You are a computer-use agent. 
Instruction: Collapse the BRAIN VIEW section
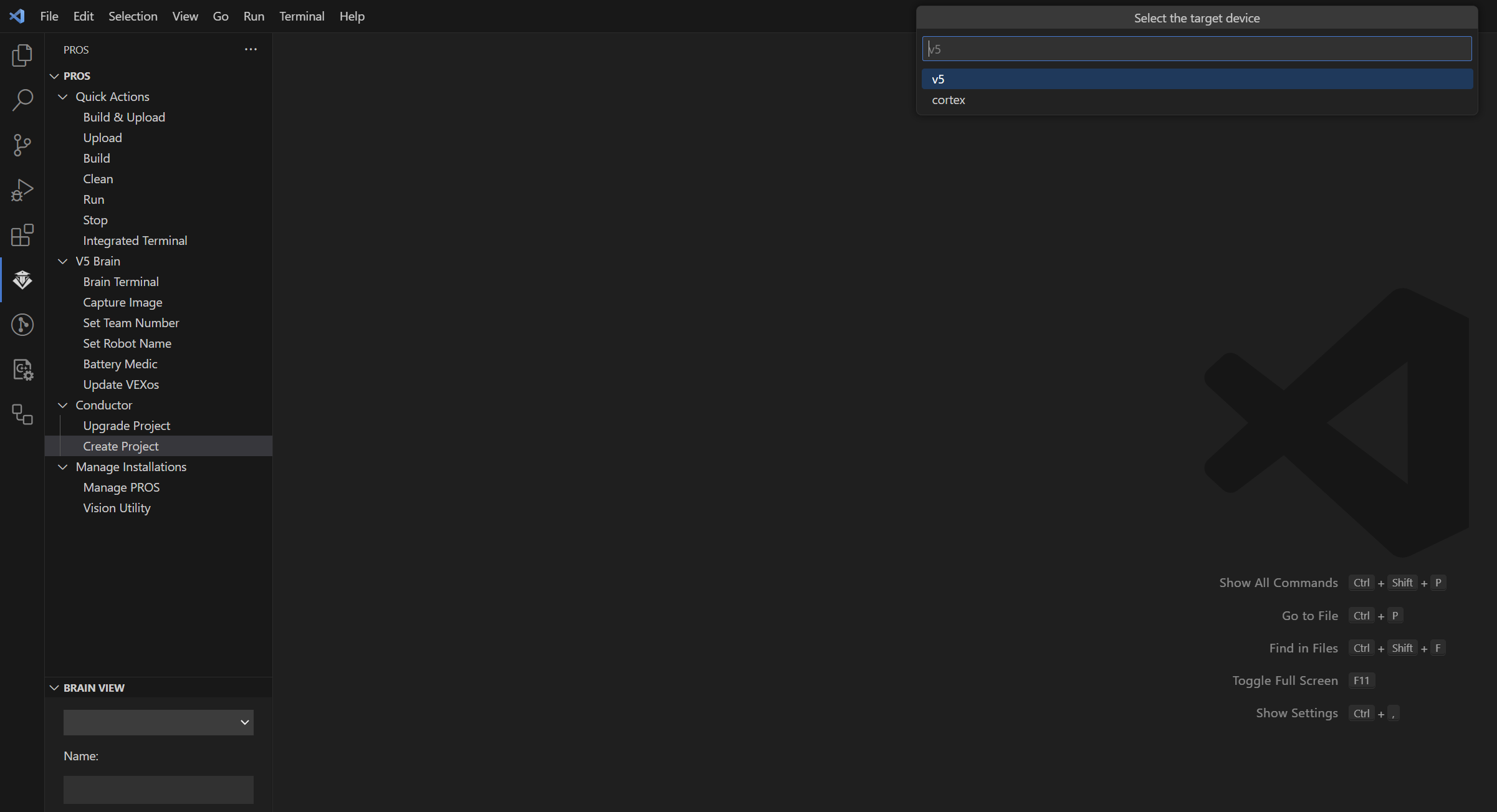pos(158,688)
